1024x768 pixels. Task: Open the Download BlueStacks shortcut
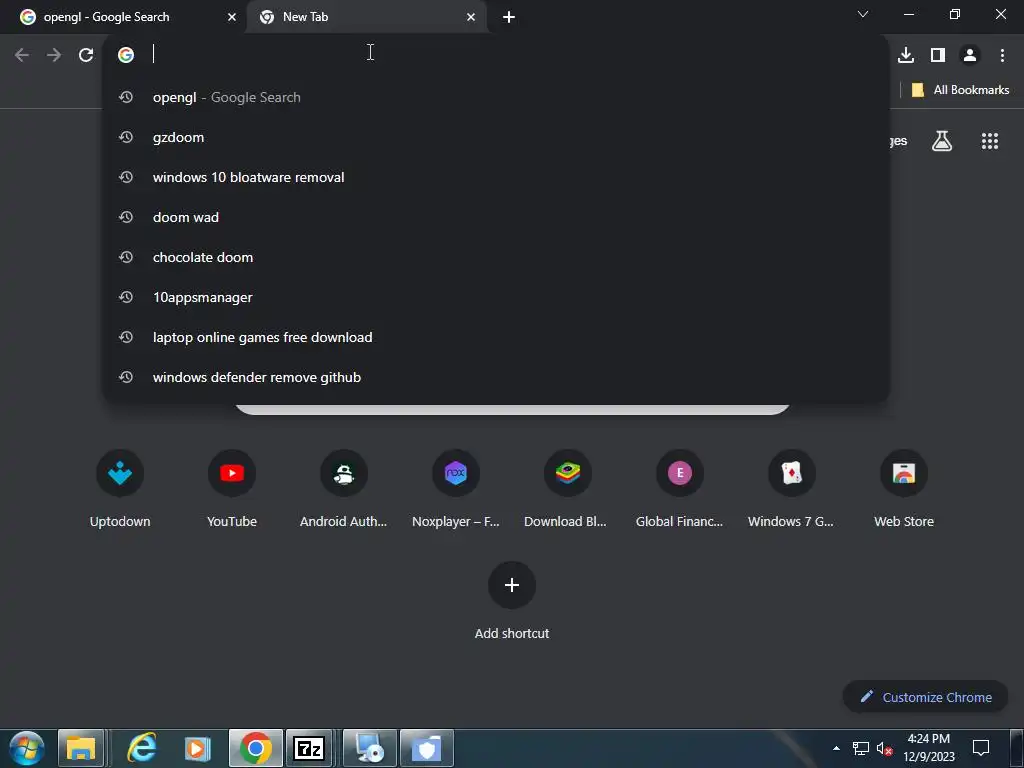[568, 488]
